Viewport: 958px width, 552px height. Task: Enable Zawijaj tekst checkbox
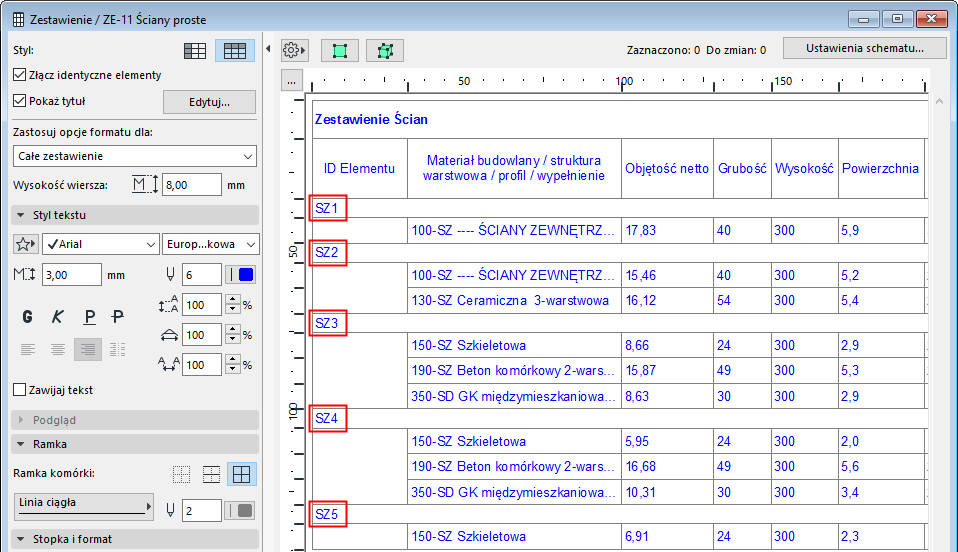pyautogui.click(x=20, y=390)
